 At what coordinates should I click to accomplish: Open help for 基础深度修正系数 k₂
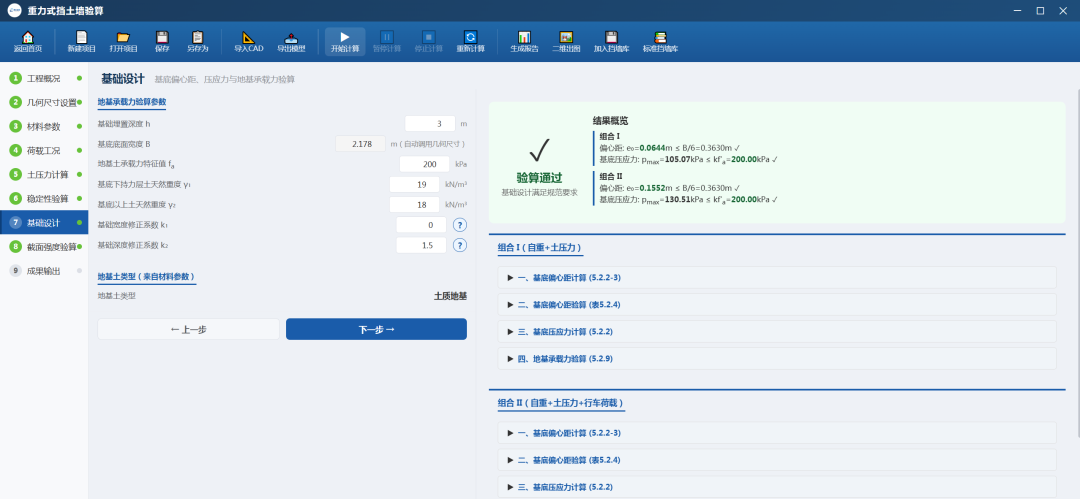460,245
